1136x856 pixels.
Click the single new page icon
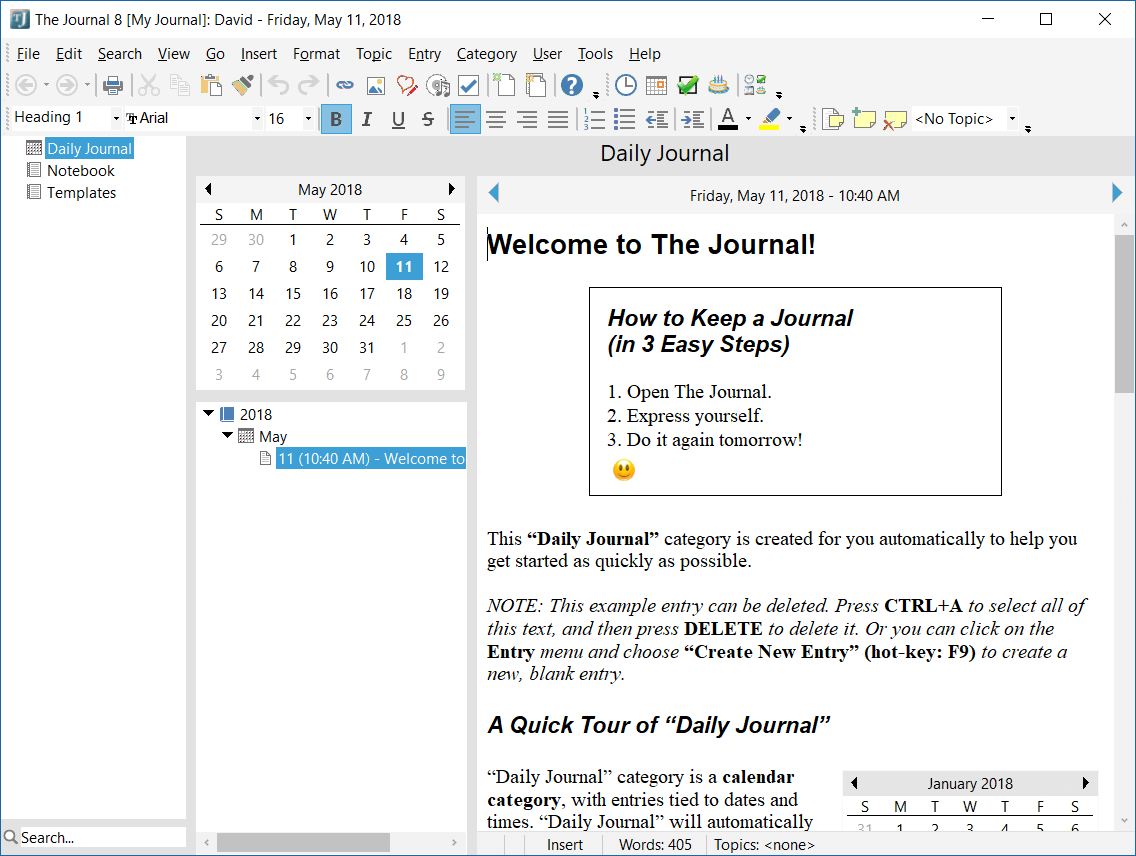[x=505, y=85]
